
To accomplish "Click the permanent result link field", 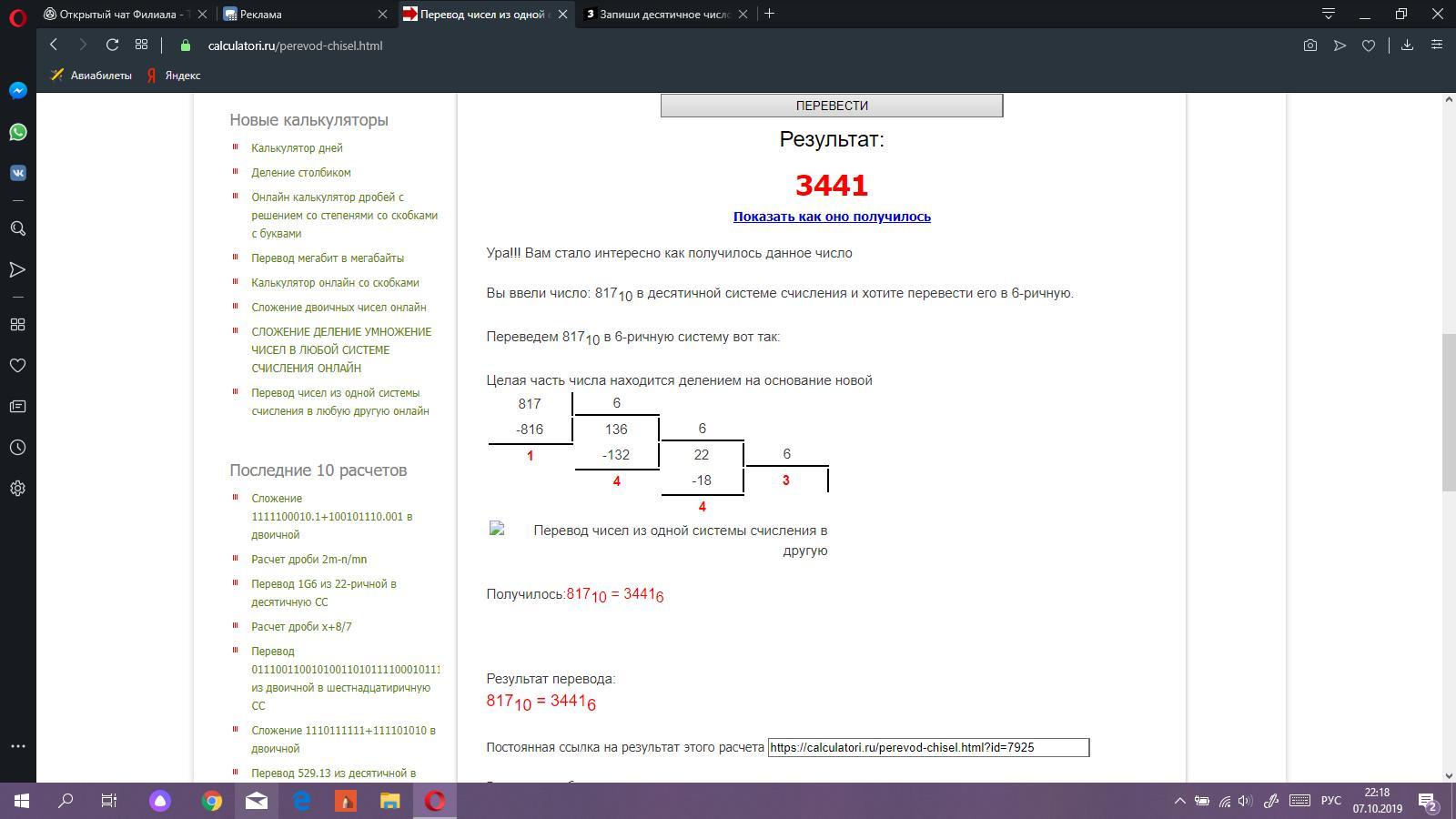I will (x=928, y=747).
